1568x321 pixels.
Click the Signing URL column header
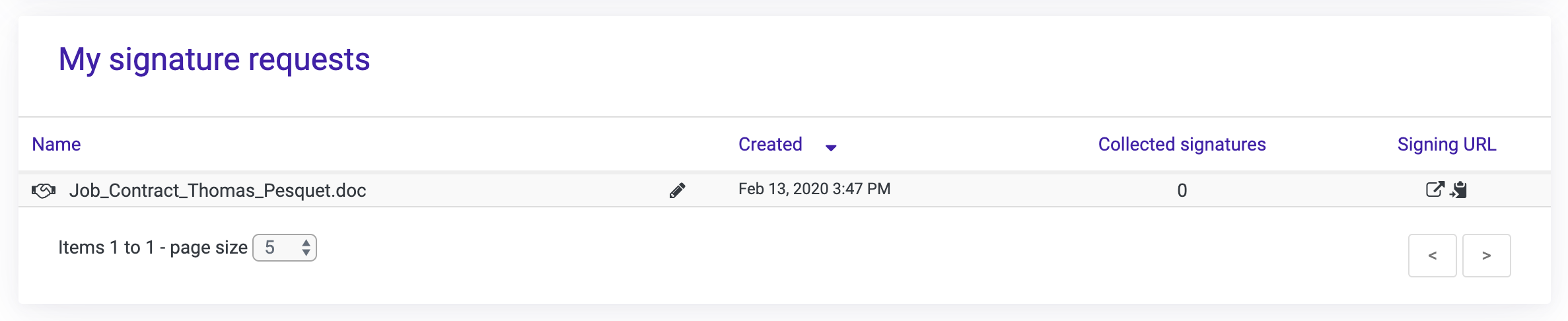pos(1446,144)
